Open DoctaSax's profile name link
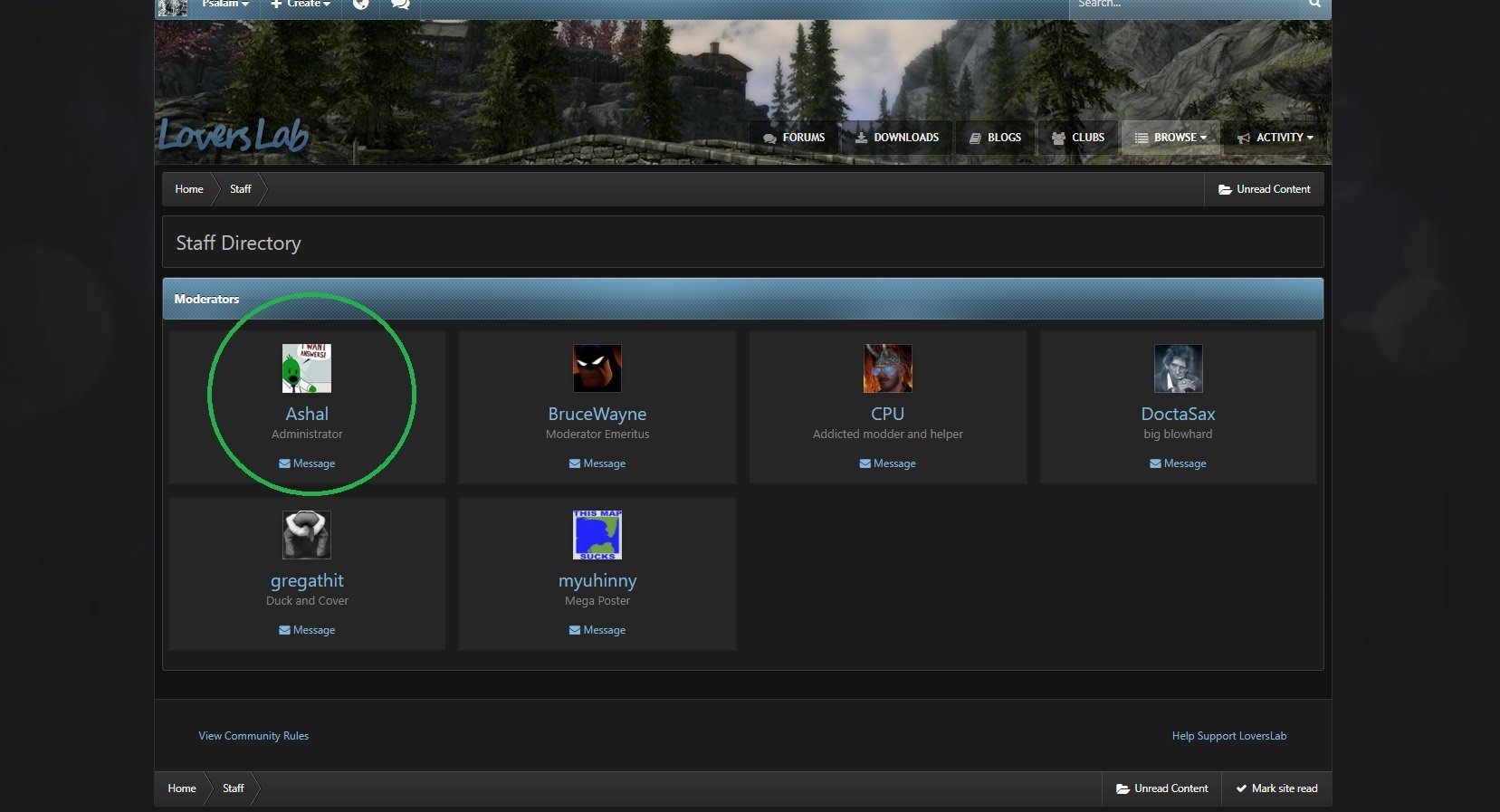 click(x=1179, y=414)
